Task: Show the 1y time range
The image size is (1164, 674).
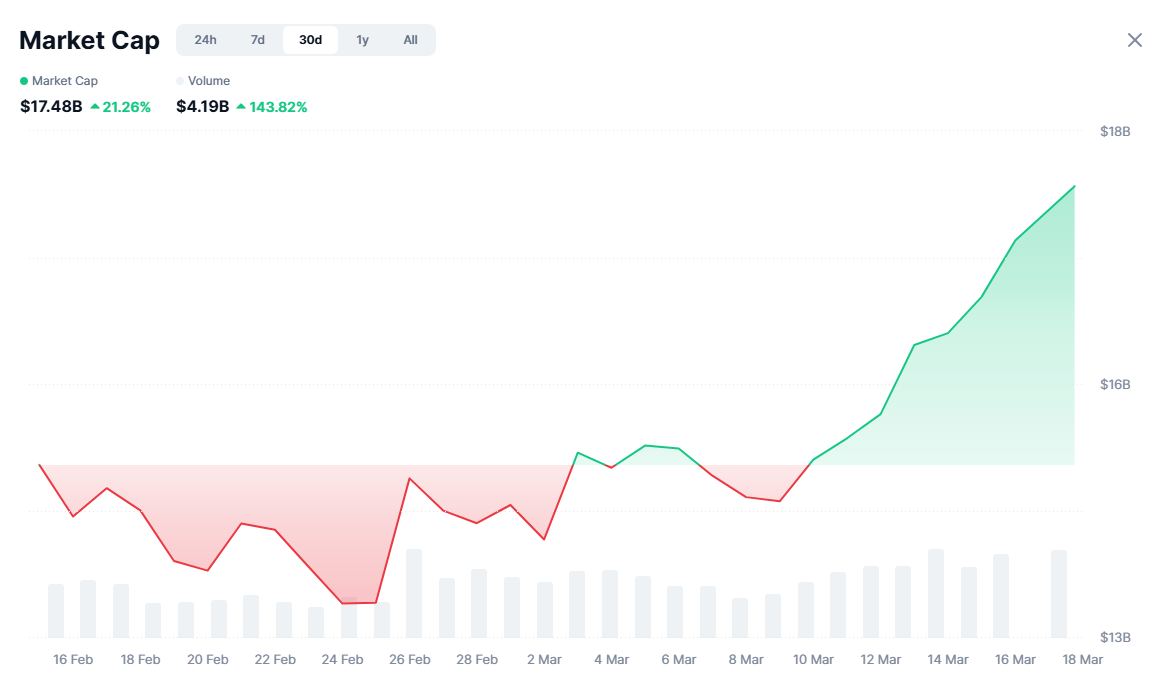Action: coord(363,40)
